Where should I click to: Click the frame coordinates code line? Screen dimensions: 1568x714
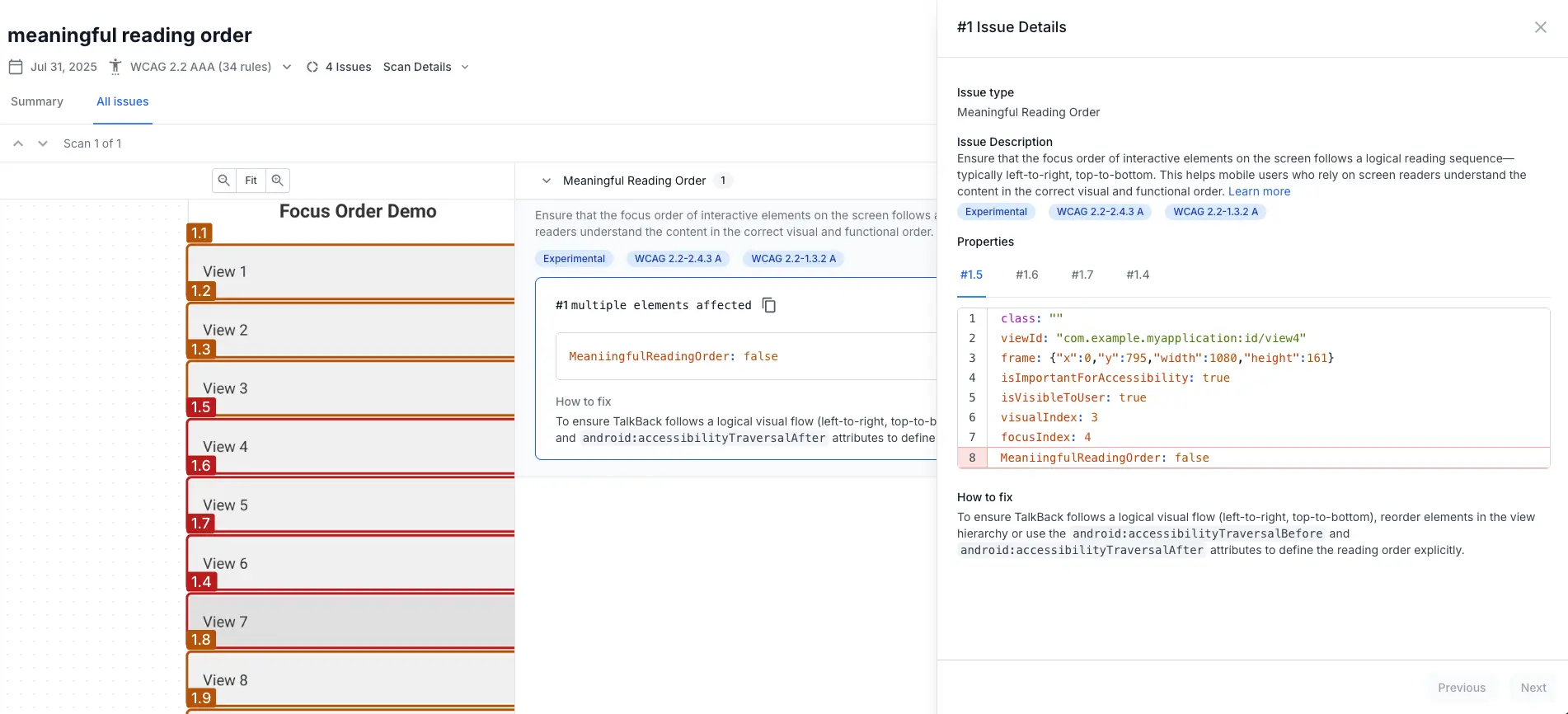(1253, 358)
